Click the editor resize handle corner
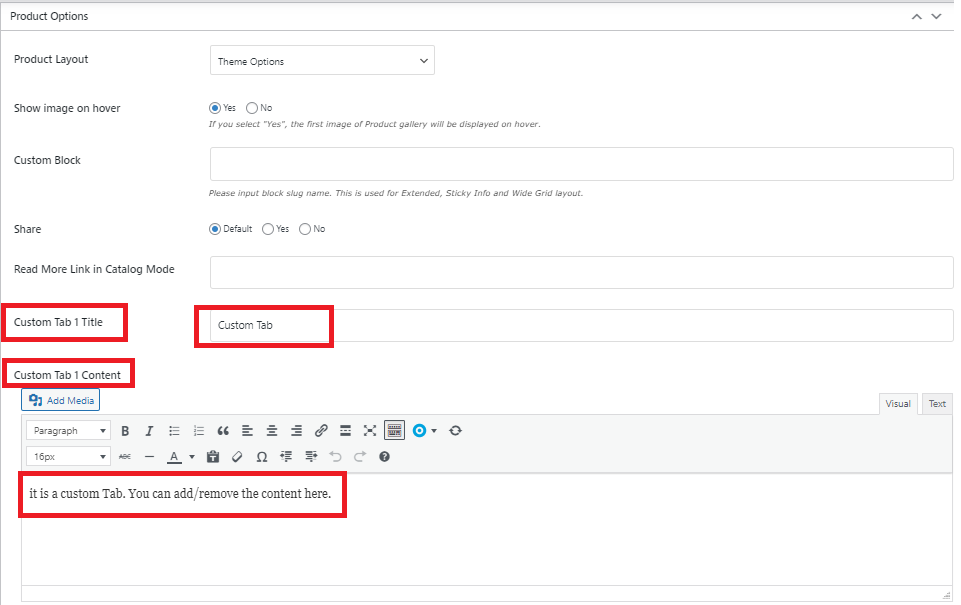This screenshot has width=961, height=605. click(x=946, y=595)
